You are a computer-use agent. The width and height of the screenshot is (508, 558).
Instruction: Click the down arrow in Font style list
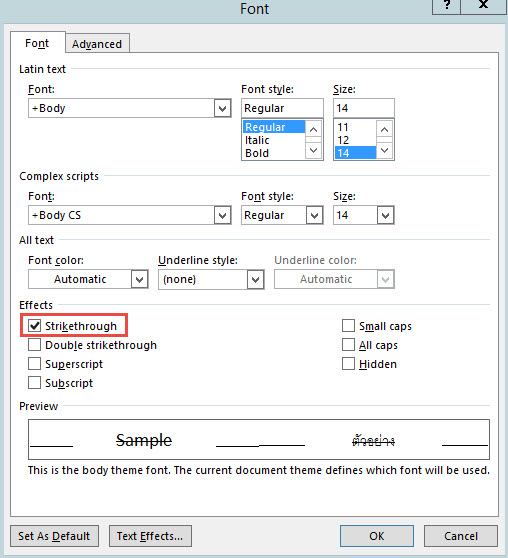313,150
